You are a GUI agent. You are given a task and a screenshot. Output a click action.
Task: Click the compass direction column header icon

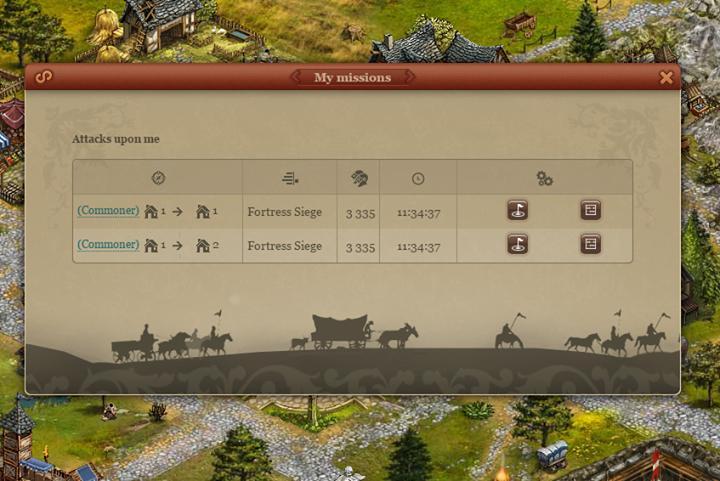pyautogui.click(x=158, y=178)
